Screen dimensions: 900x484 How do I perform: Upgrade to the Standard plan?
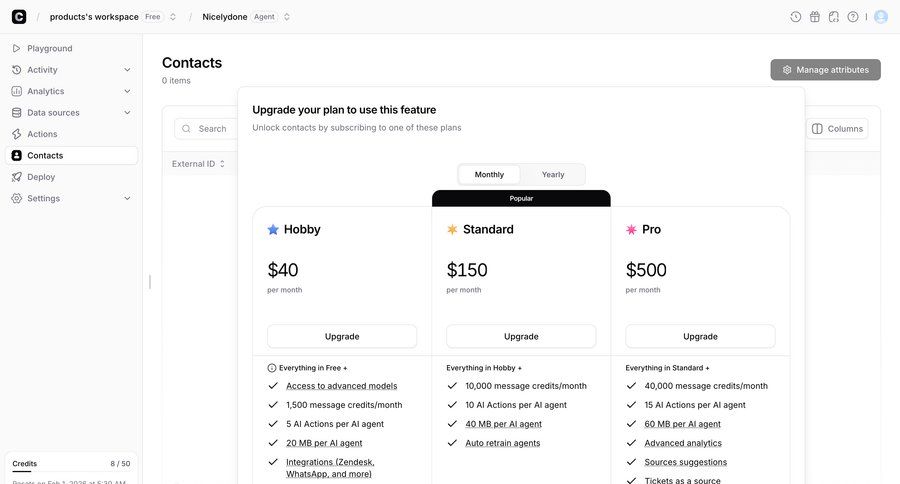coord(521,336)
